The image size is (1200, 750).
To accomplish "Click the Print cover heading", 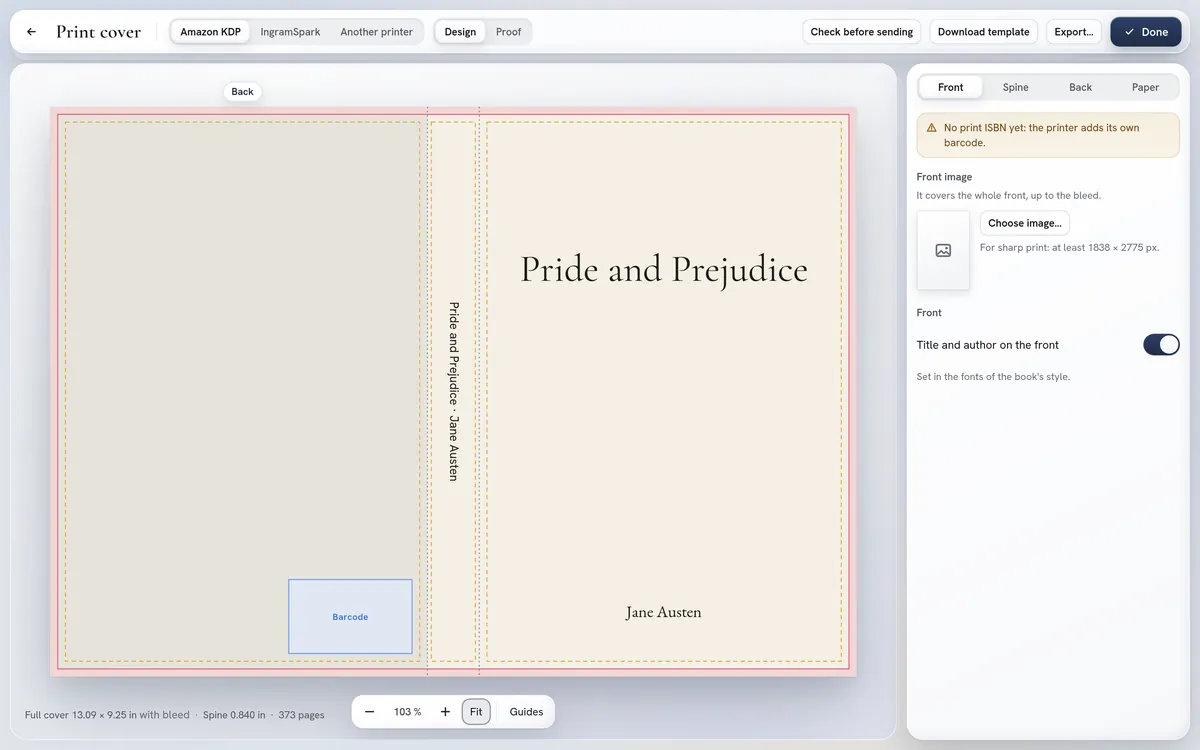I will [98, 32].
